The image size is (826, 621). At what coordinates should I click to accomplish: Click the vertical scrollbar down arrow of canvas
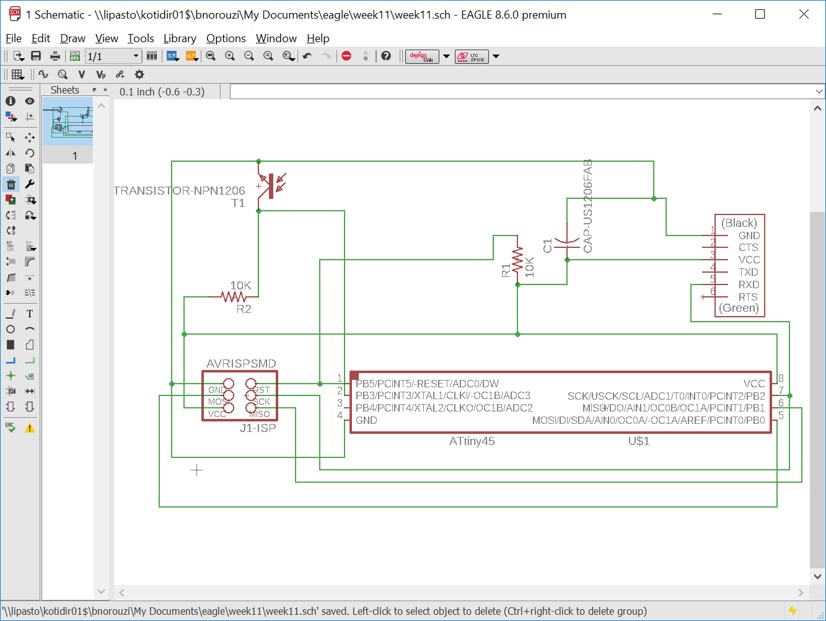tap(817, 577)
